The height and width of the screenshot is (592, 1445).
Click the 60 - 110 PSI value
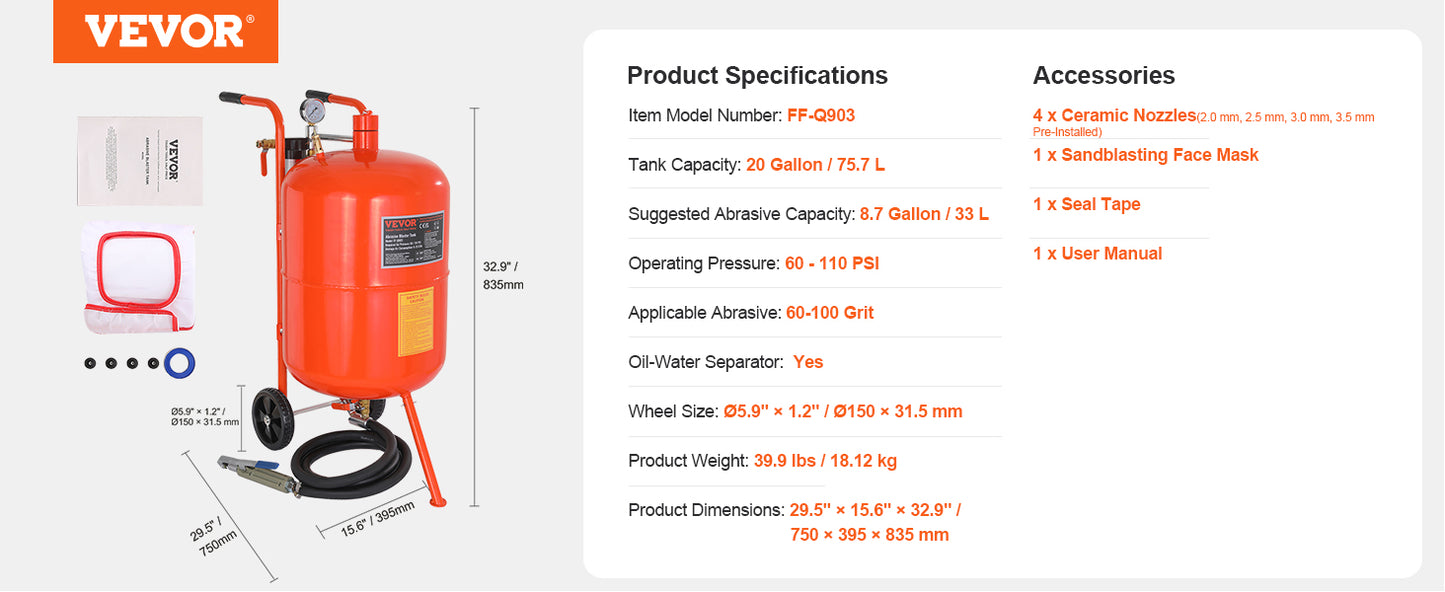click(x=832, y=263)
